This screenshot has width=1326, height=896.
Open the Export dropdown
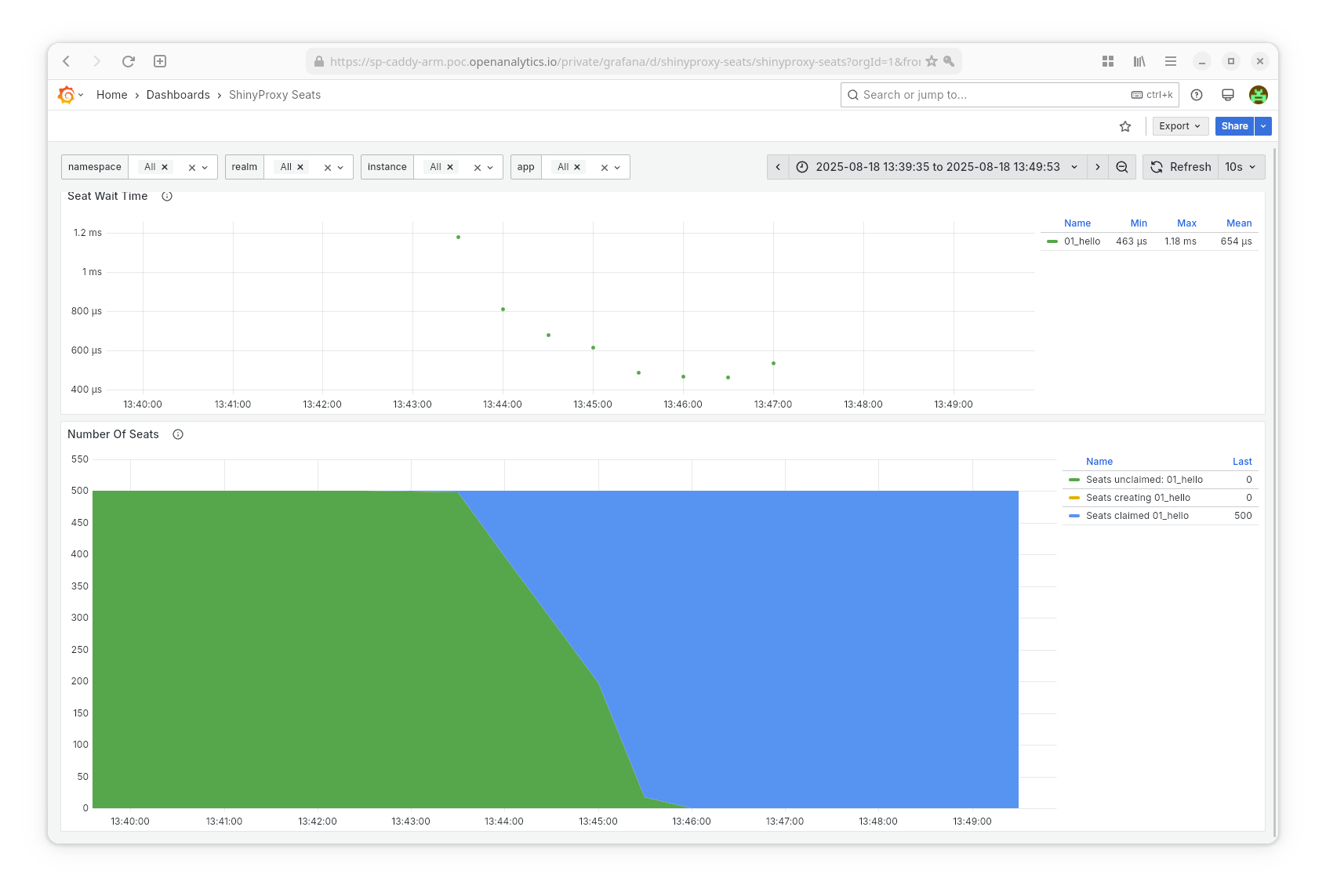coord(1179,126)
